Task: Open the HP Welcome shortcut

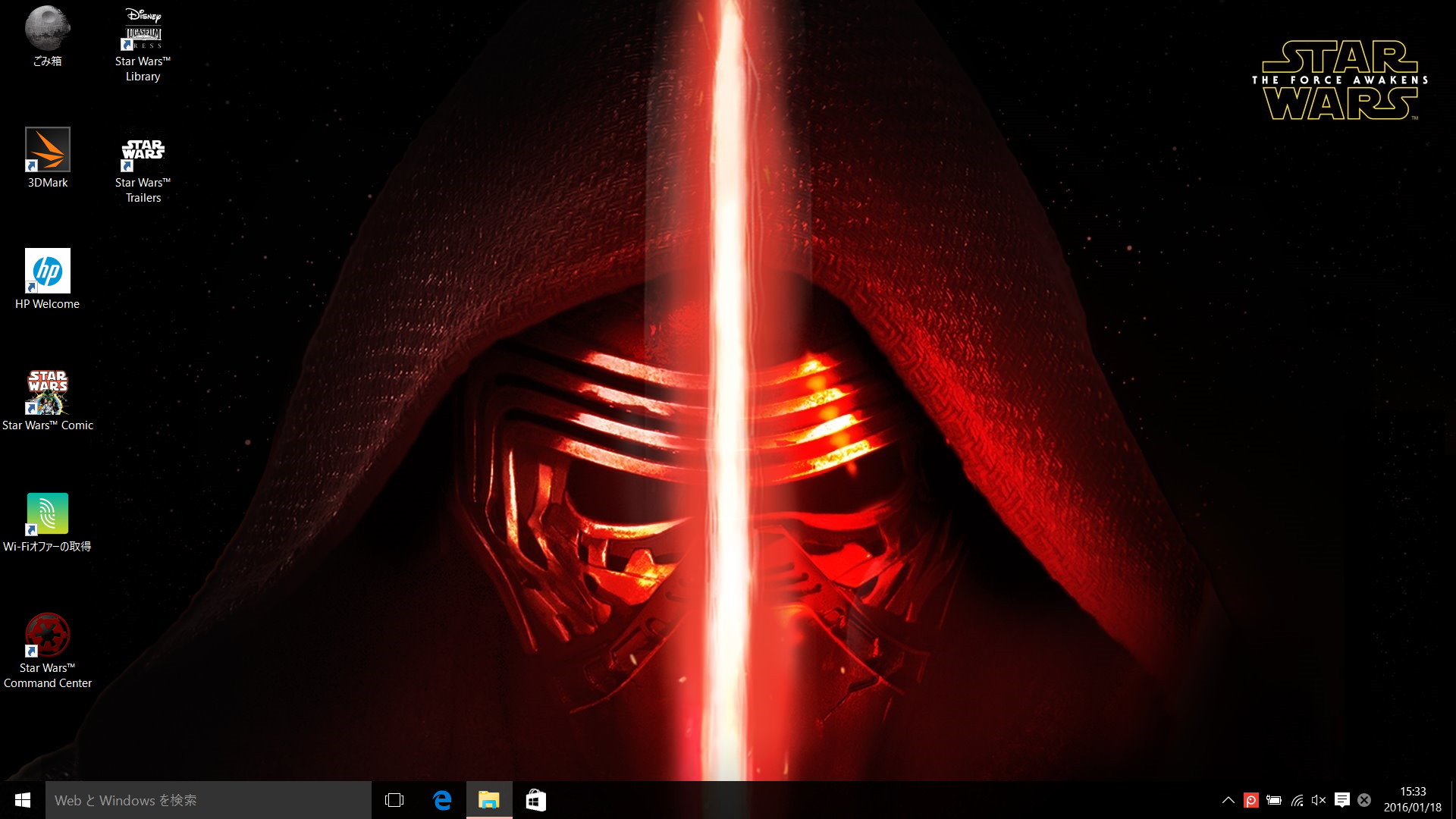Action: click(x=47, y=279)
